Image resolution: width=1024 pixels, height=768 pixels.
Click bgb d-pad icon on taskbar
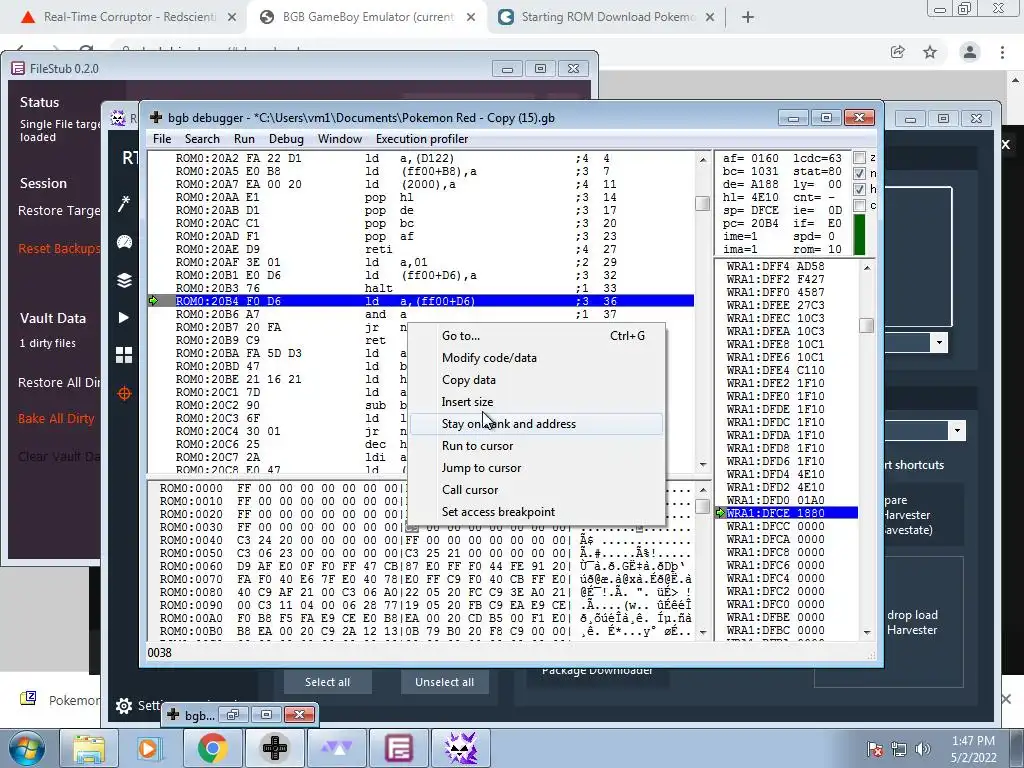[274, 748]
